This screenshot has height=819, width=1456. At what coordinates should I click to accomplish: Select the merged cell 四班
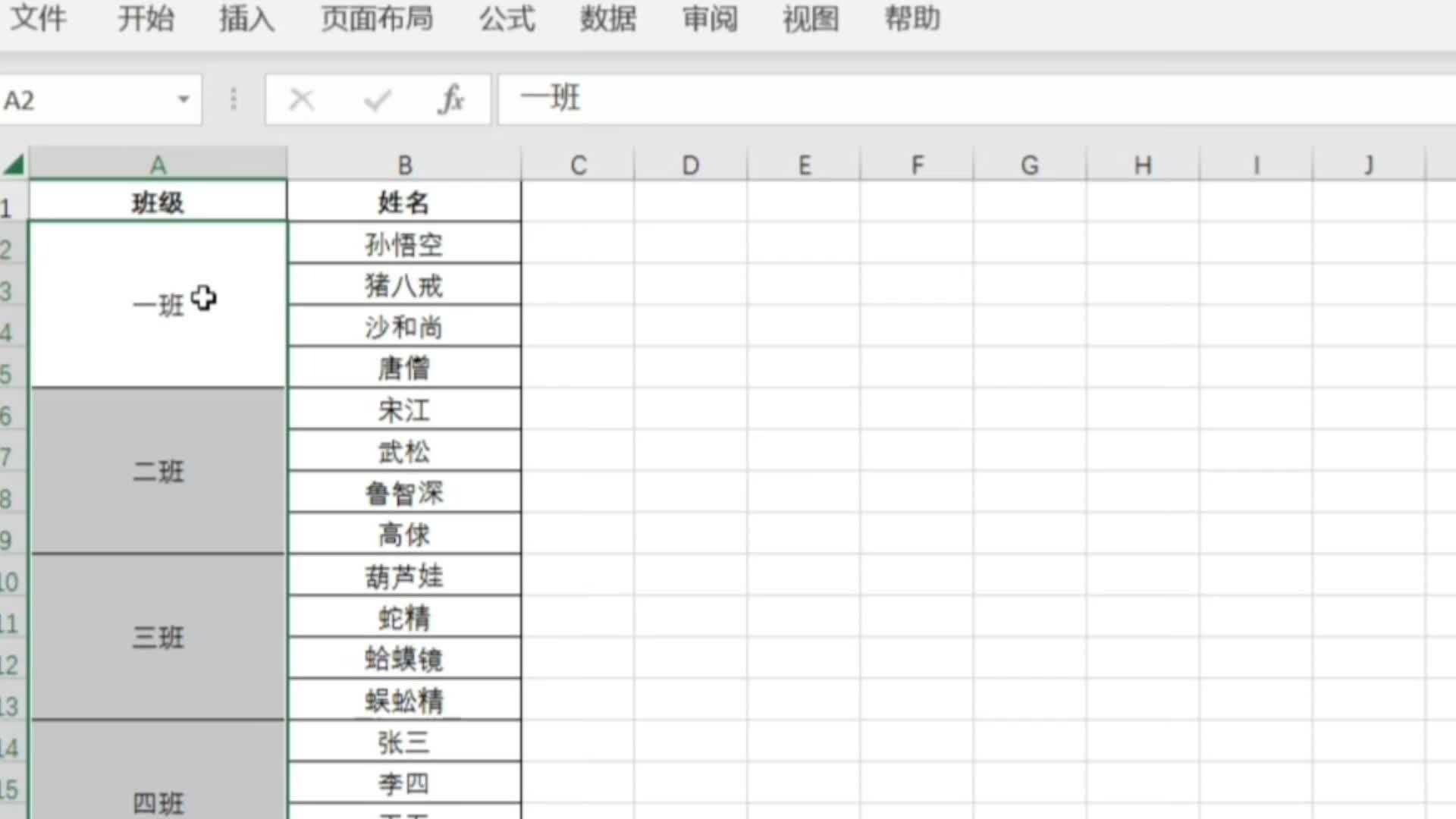coord(158,770)
